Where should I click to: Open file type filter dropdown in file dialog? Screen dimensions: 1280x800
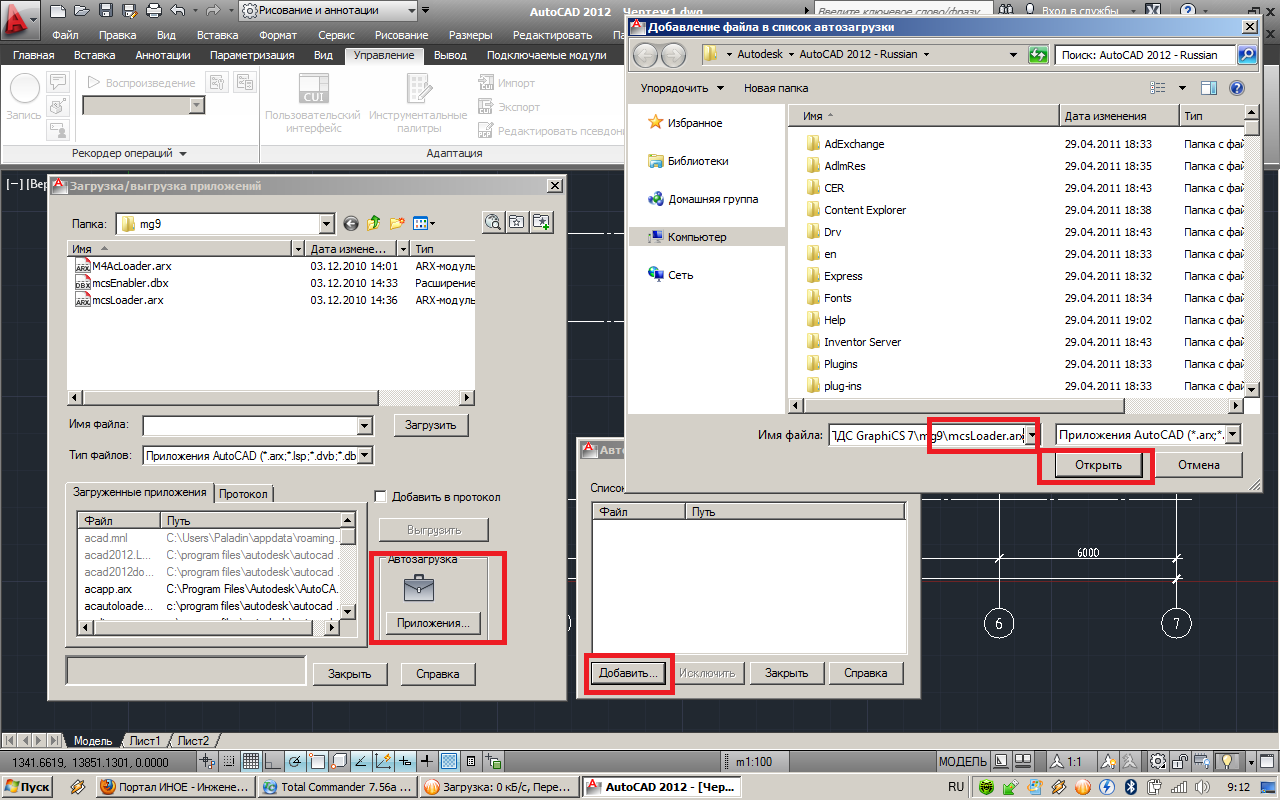(x=1233, y=434)
